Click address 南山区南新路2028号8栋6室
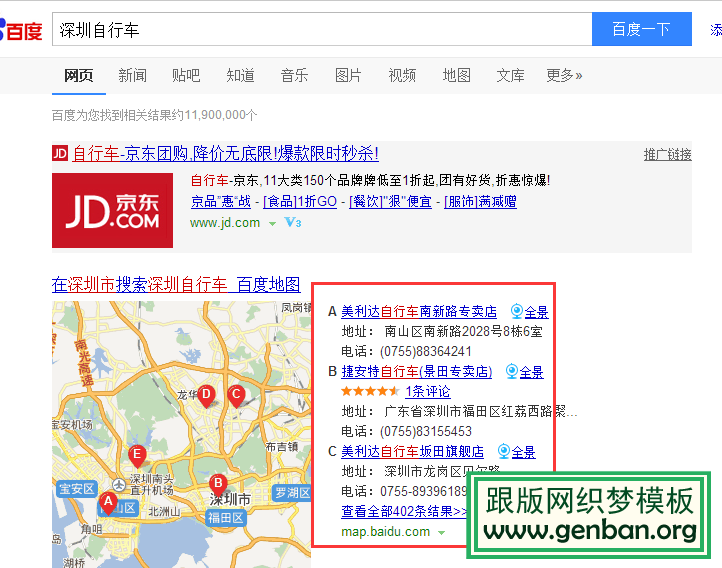The height and width of the screenshot is (568, 722). [463, 331]
